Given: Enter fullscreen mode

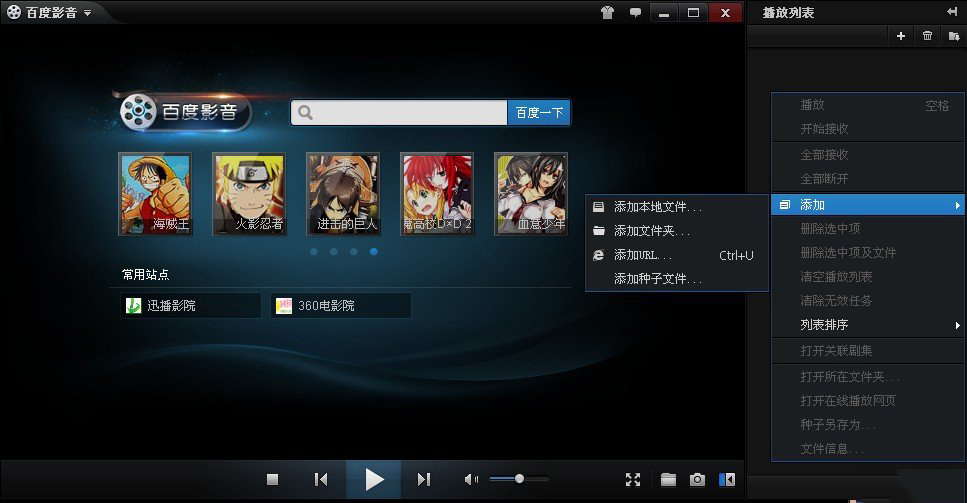Looking at the screenshot, I should pos(633,480).
